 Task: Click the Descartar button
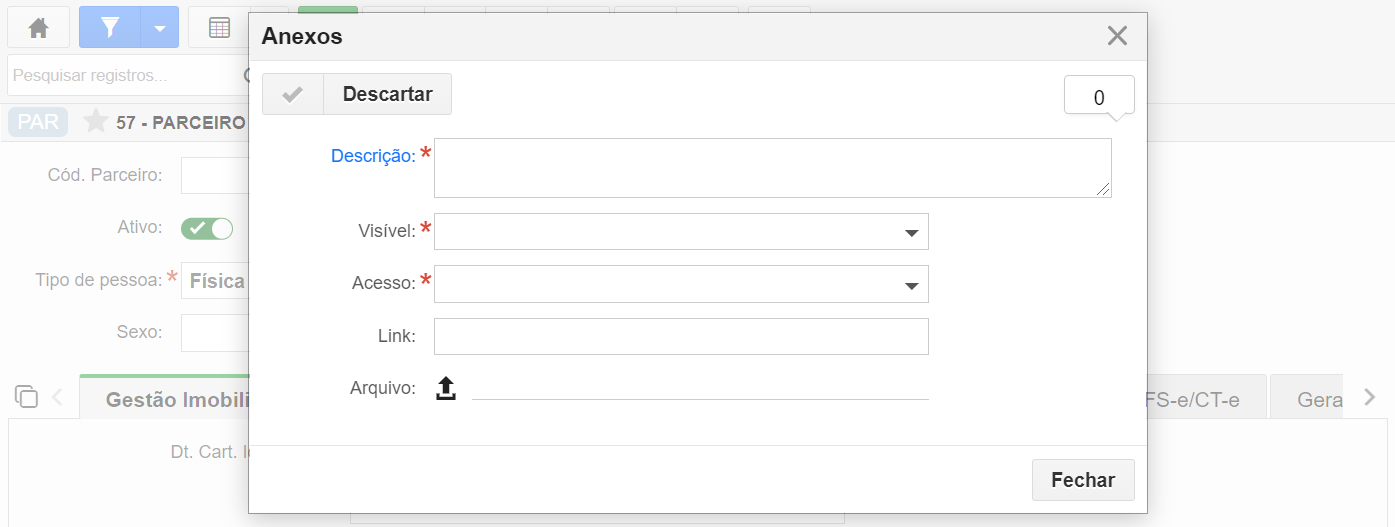click(x=388, y=94)
